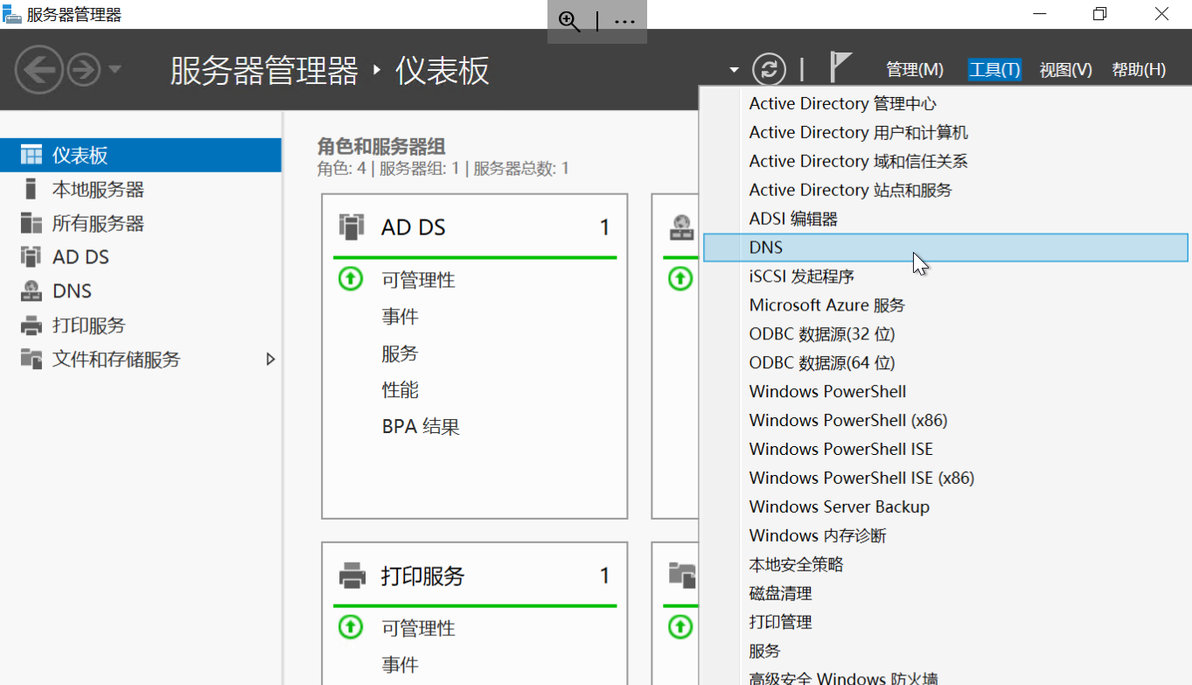Select the 本地服务器 sidebar item

[97, 189]
